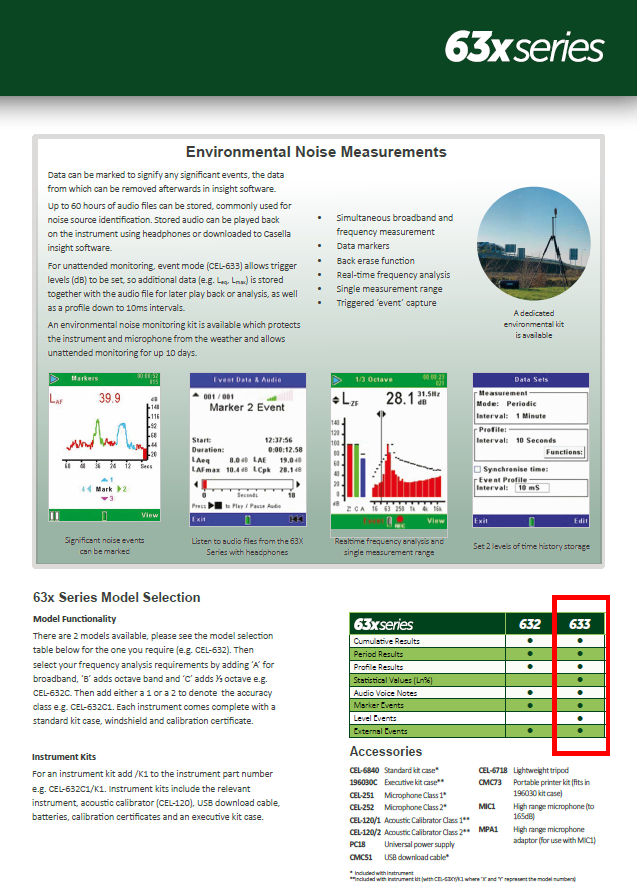This screenshot has height=885, width=637.
Task: Click the CEL-6840 Standard kit case entry
Action: (394, 770)
